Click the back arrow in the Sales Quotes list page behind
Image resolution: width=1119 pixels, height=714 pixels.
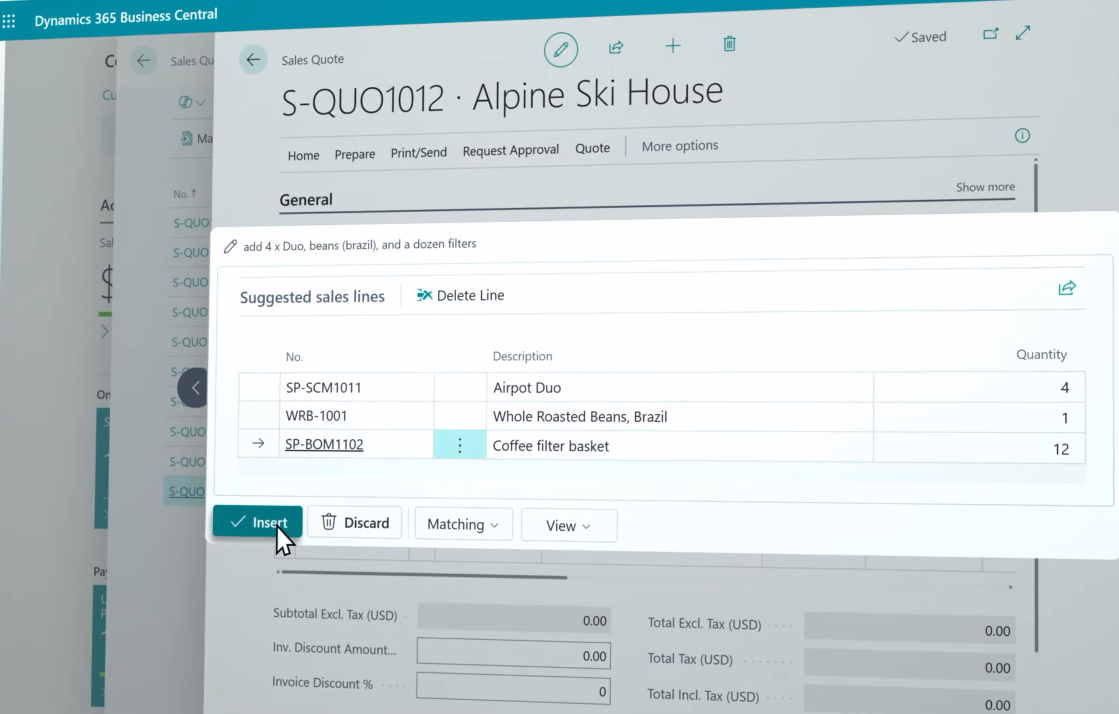[143, 61]
